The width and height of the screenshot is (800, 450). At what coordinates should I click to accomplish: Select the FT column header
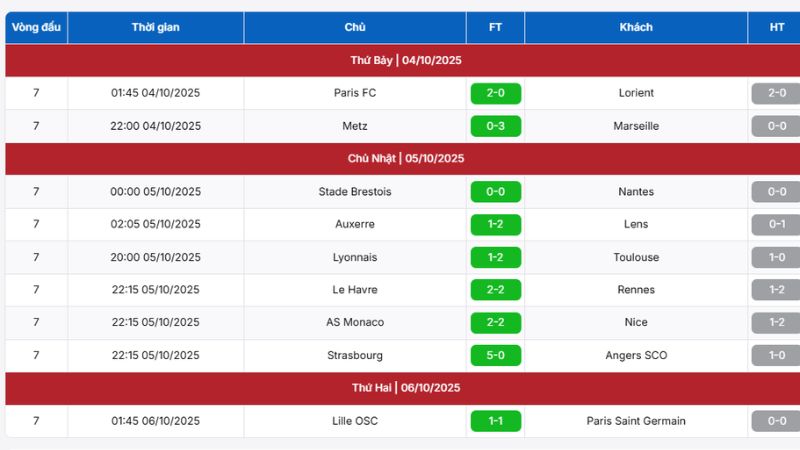[495, 27]
